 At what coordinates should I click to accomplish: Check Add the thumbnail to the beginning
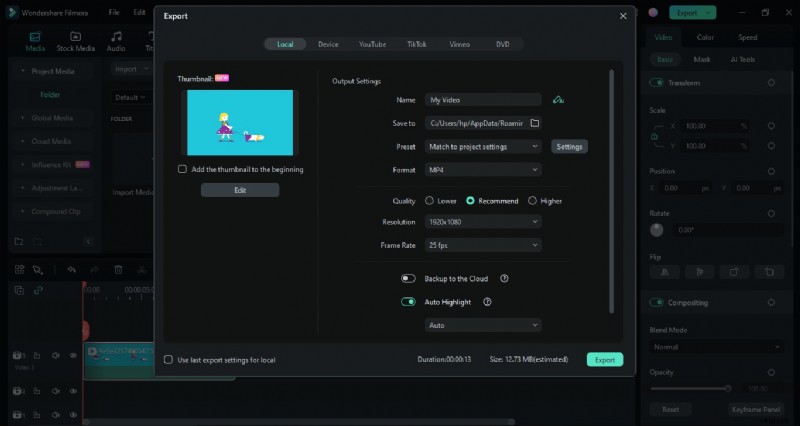coord(182,169)
